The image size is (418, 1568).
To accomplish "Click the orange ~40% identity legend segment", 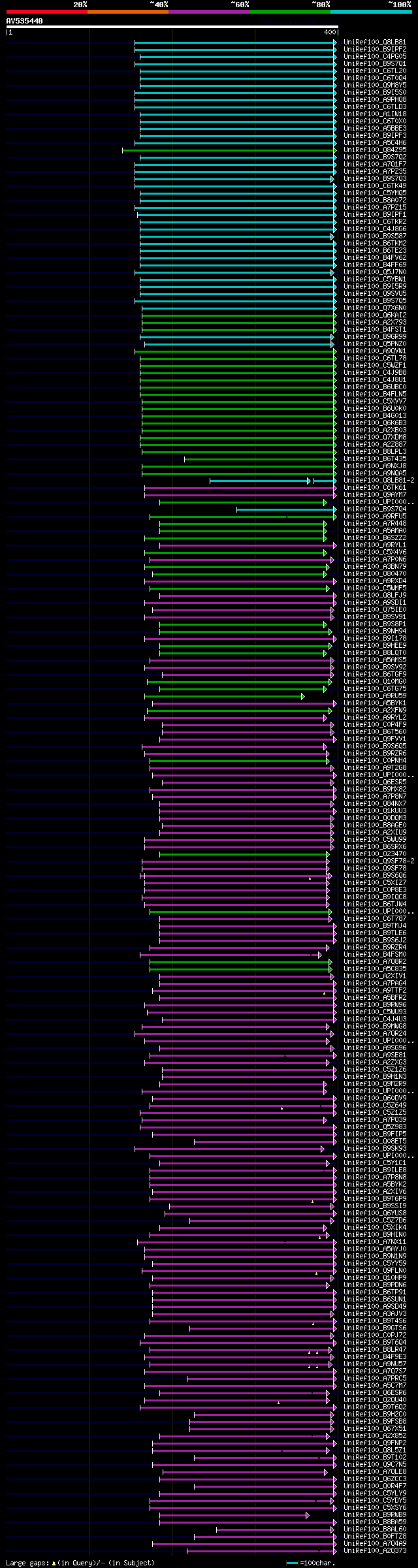I will tap(128, 12).
